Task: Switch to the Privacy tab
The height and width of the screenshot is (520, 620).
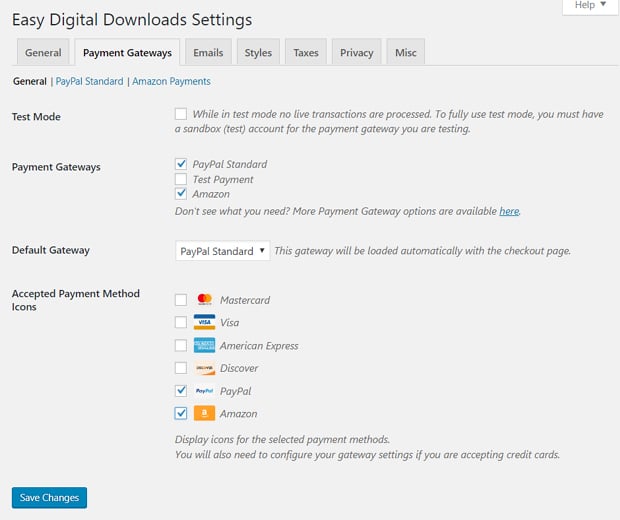Action: point(357,53)
